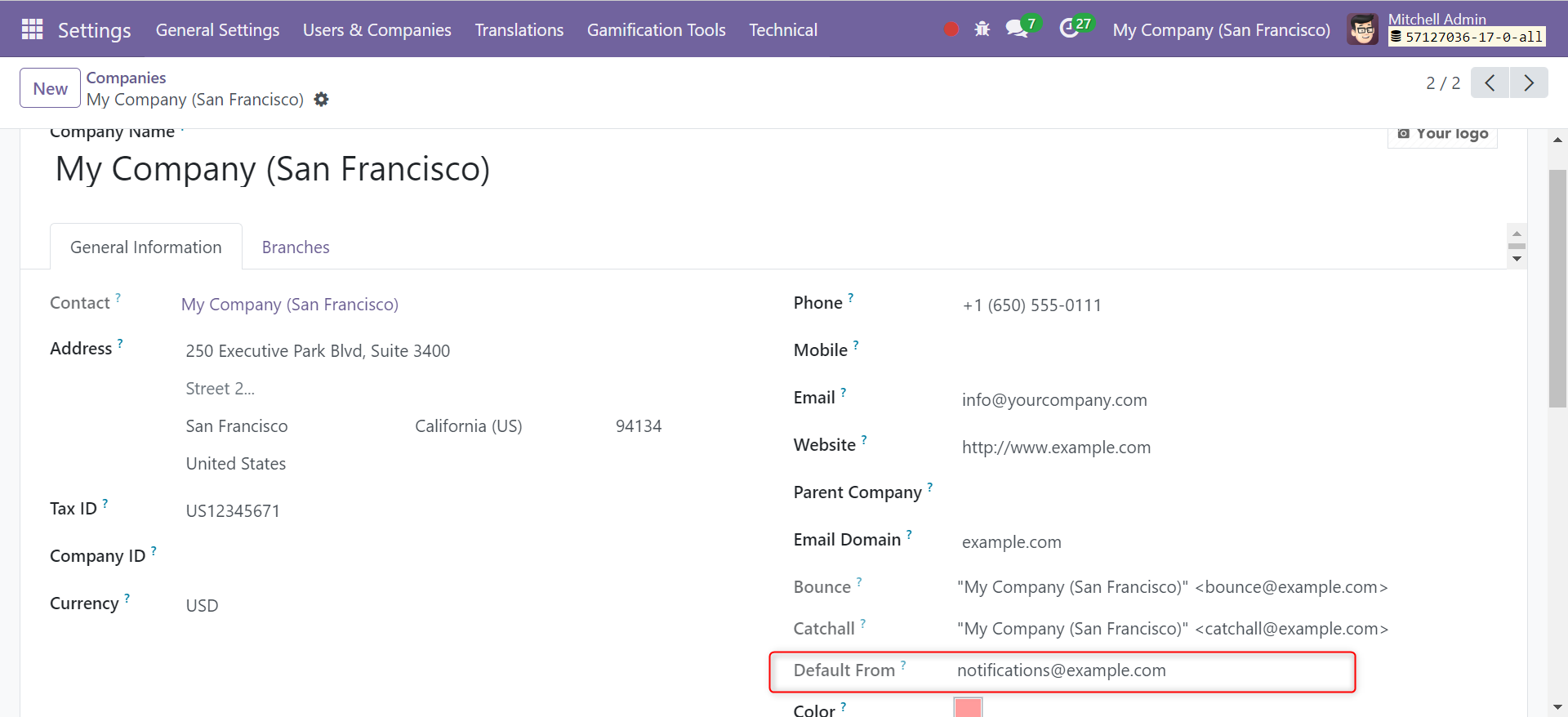Show help tooltip for Tax ID
This screenshot has width=1568, height=717.
[105, 504]
